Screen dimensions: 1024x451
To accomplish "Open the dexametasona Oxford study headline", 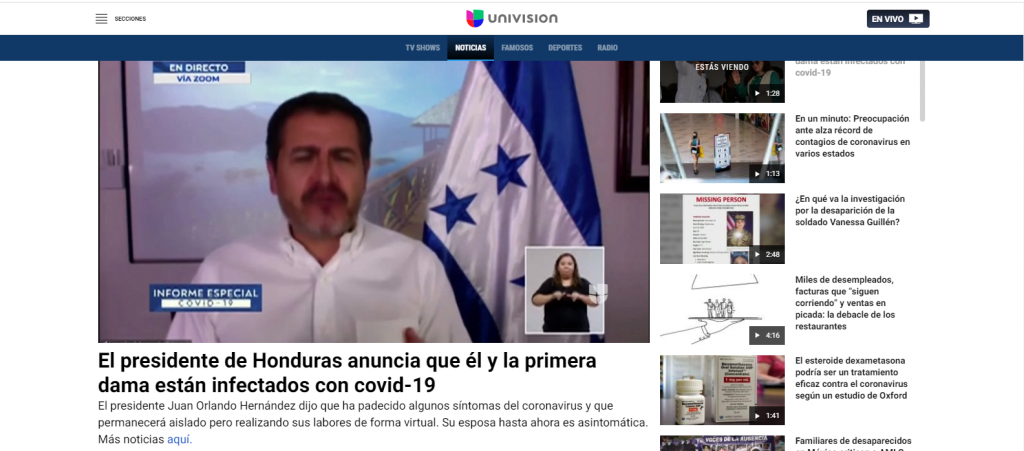I will click(x=852, y=379).
